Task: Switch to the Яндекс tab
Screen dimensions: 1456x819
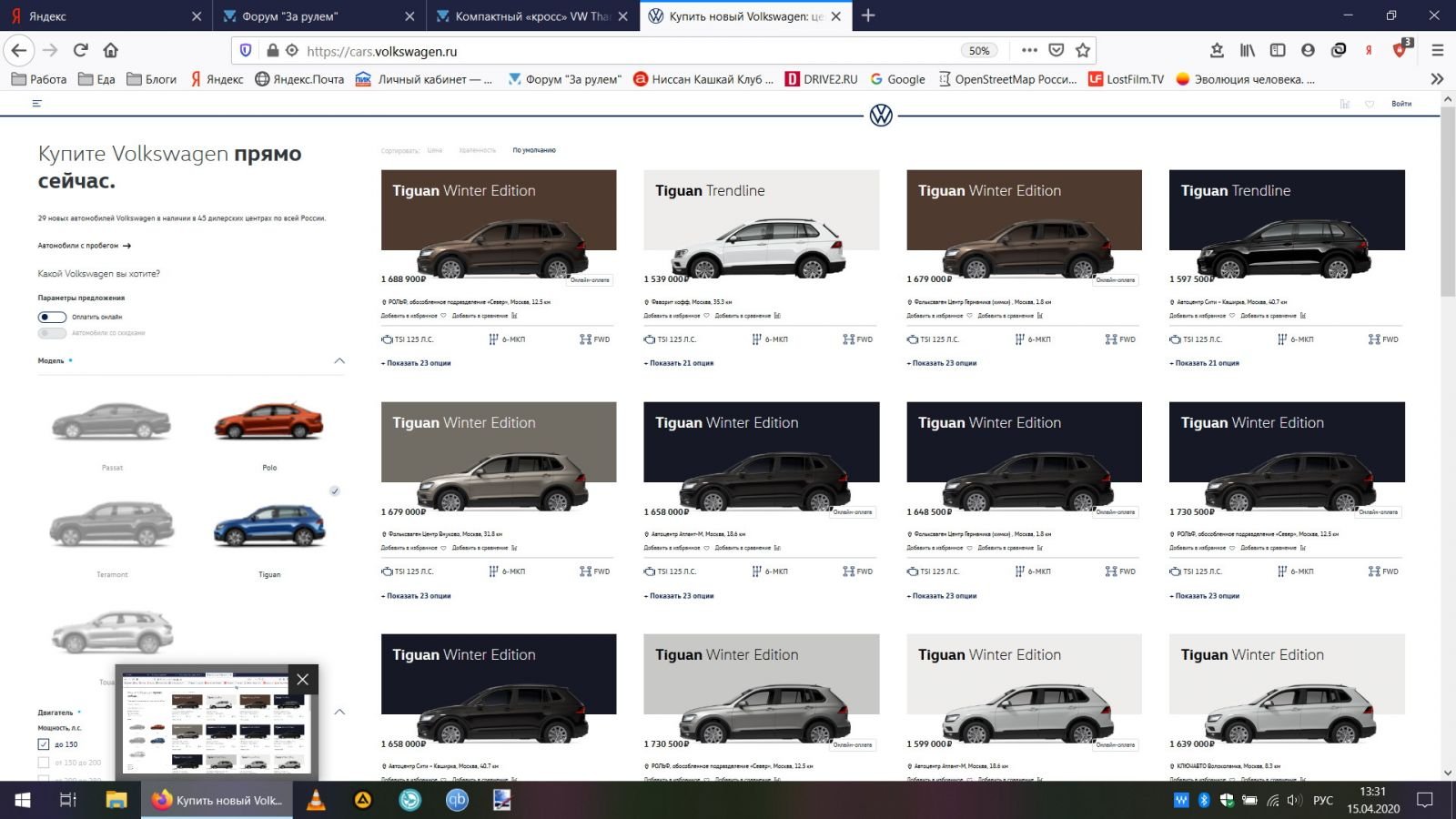Action: click(106, 15)
